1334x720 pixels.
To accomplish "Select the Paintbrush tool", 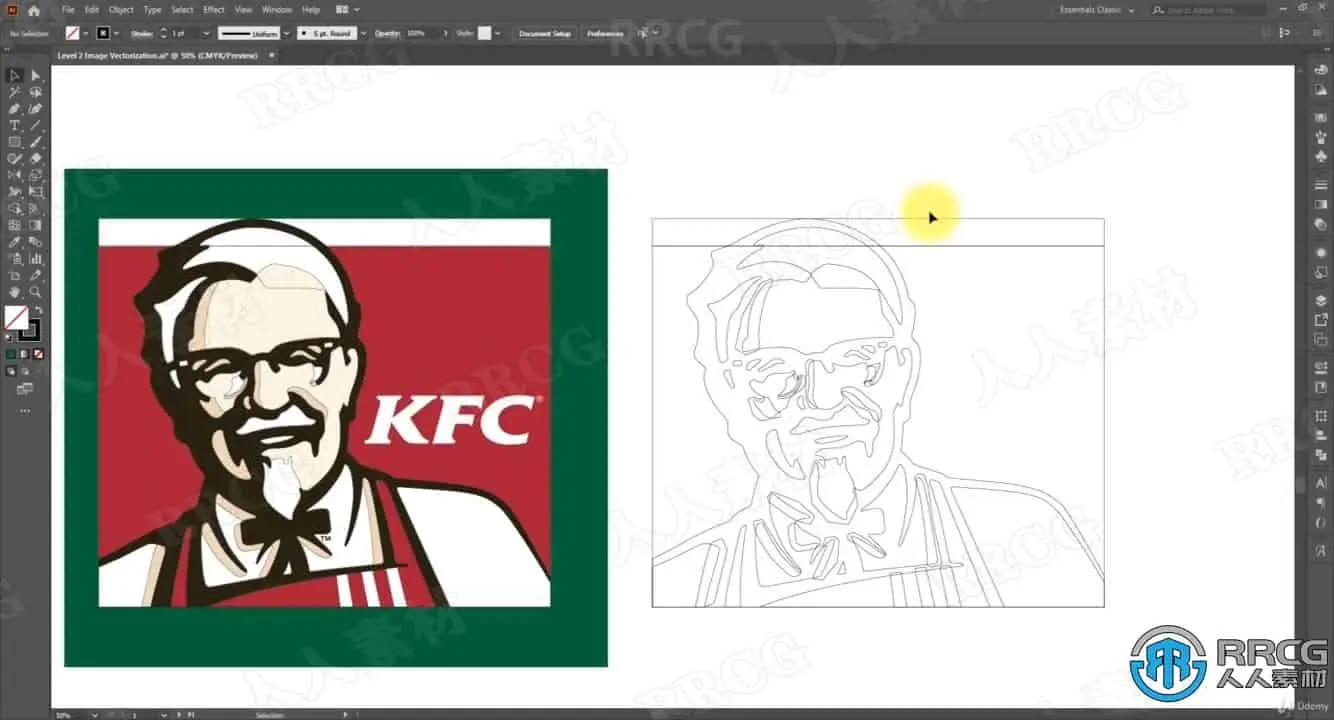I will click(36, 142).
